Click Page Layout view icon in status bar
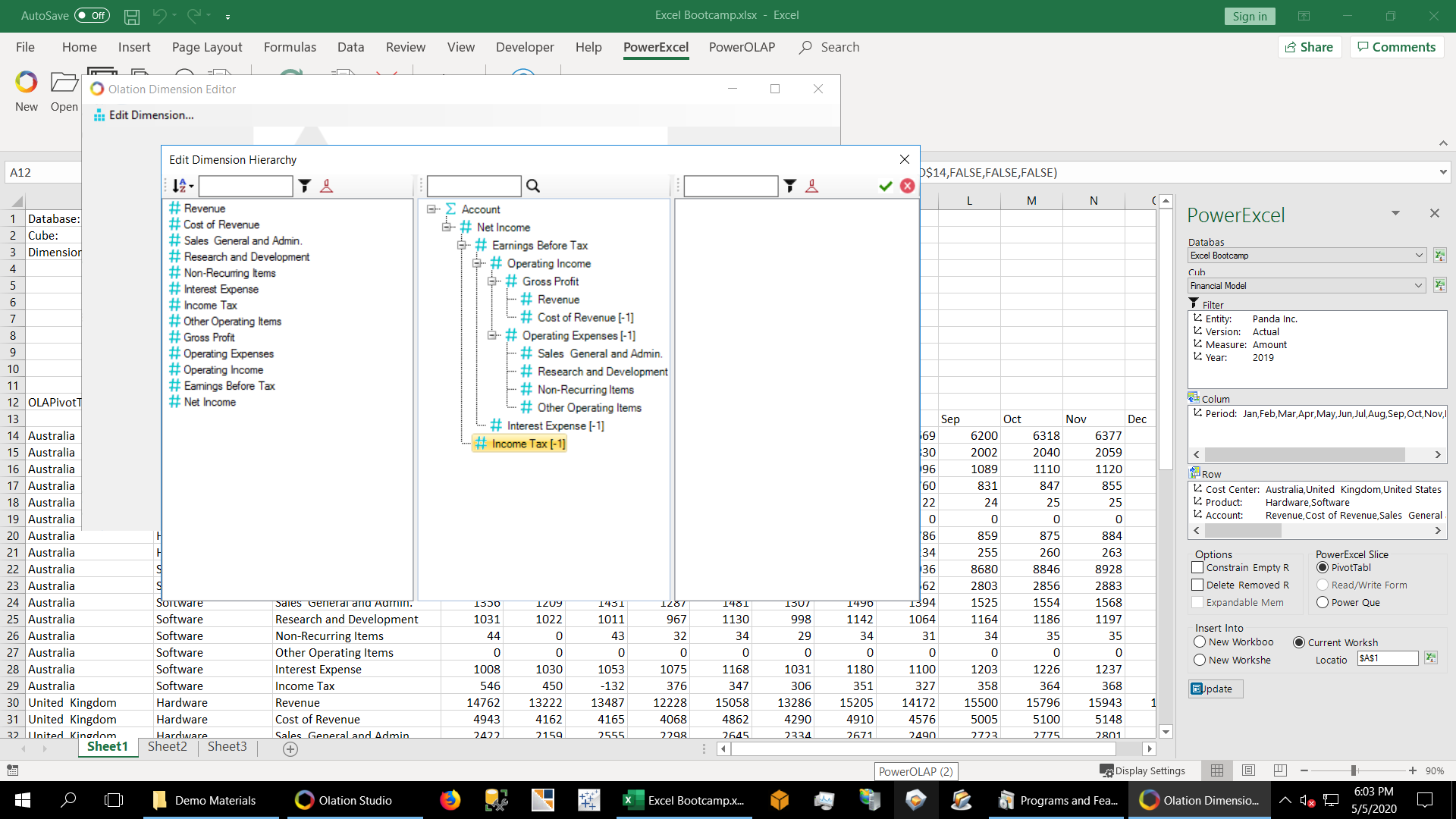The height and width of the screenshot is (819, 1456). coord(1249,770)
